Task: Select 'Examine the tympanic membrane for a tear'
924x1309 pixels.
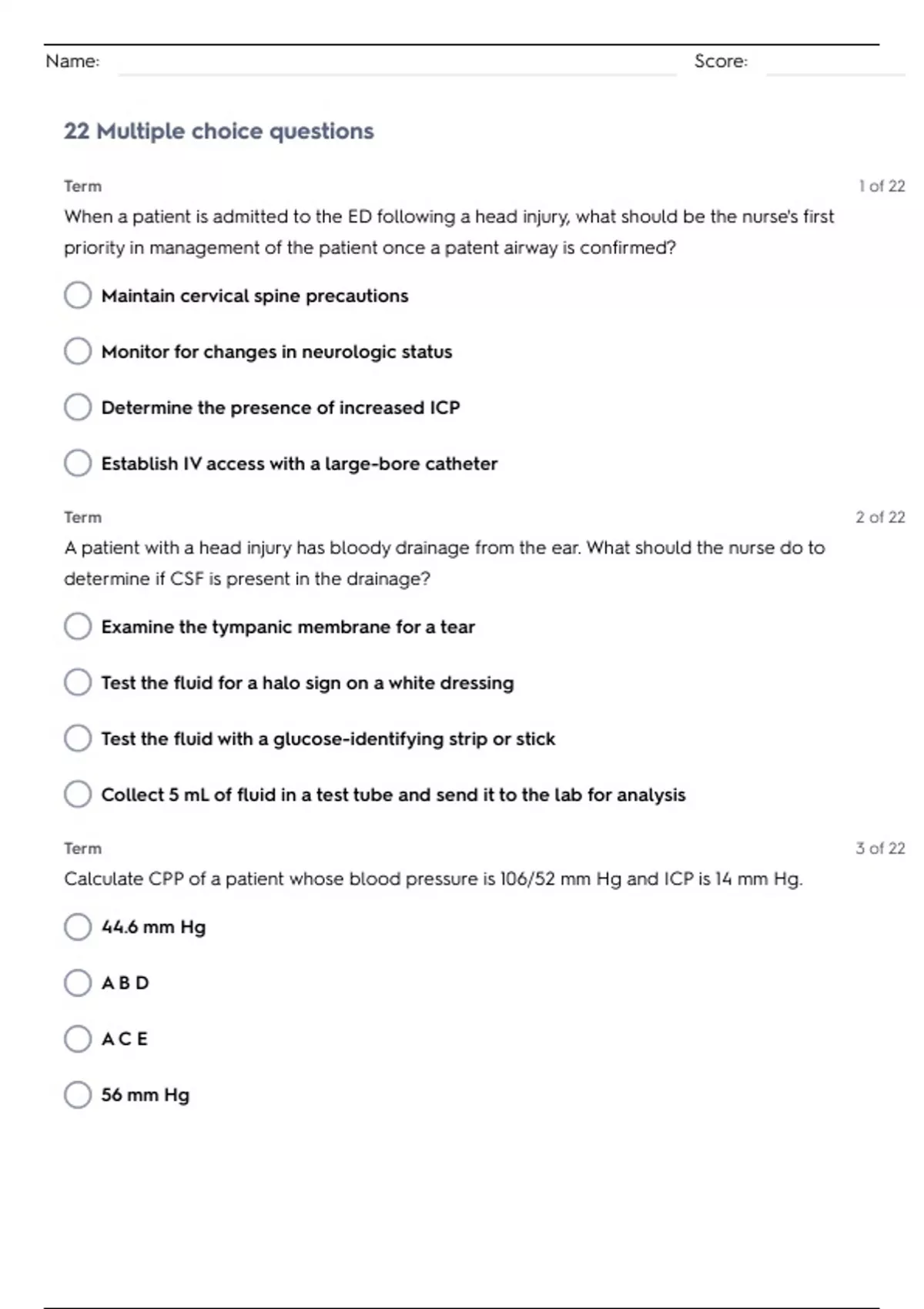Action: coord(78,626)
